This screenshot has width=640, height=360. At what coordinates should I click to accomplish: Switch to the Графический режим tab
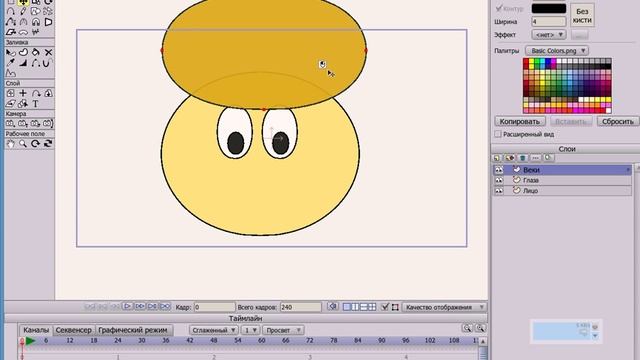pos(133,330)
